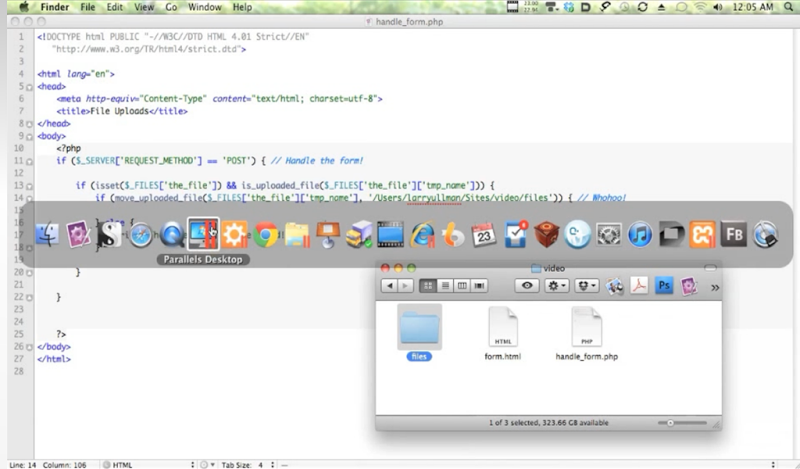Screen dimensions: 800x469
Task: Open iTunes from the dock
Action: click(639, 236)
